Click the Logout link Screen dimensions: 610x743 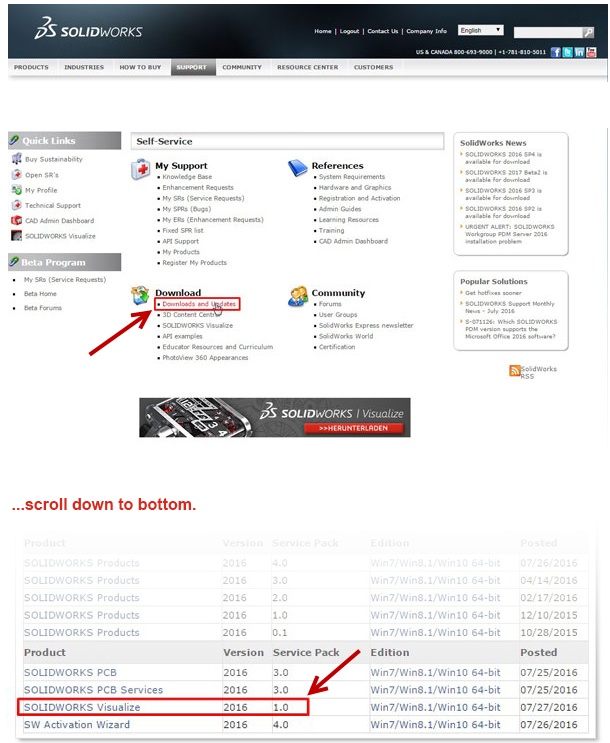point(349,31)
